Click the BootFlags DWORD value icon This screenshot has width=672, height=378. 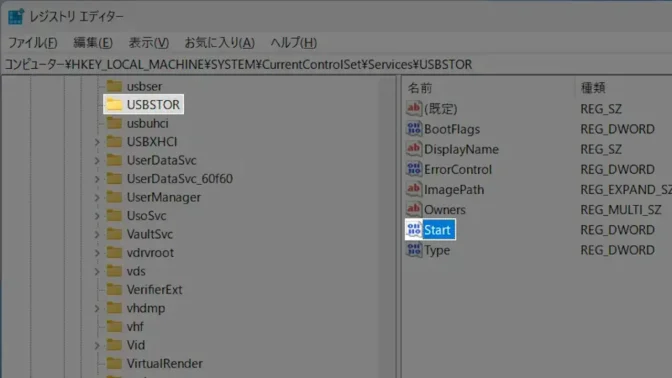coord(414,129)
